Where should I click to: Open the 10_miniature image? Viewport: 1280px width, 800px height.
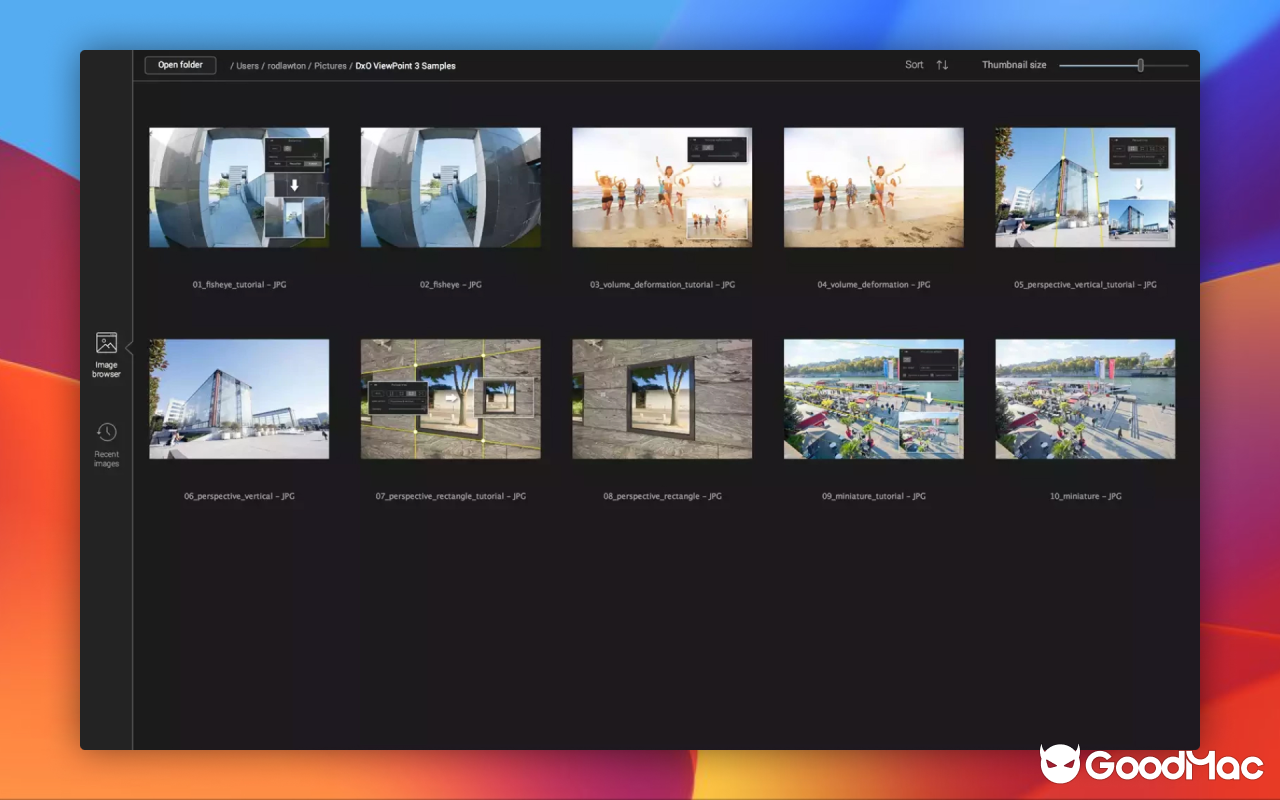coord(1085,398)
